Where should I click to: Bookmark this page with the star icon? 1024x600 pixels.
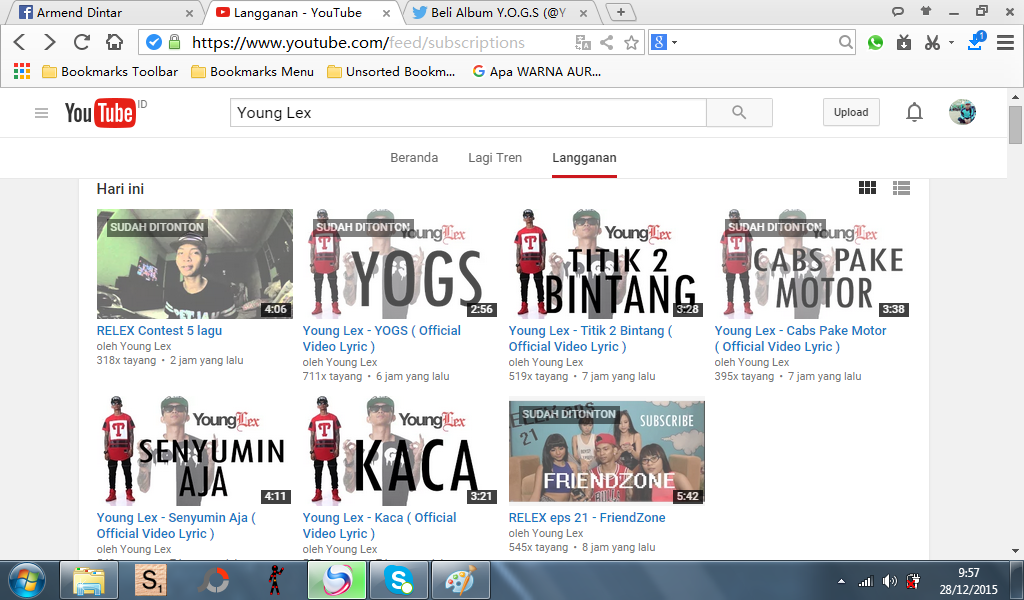click(631, 43)
